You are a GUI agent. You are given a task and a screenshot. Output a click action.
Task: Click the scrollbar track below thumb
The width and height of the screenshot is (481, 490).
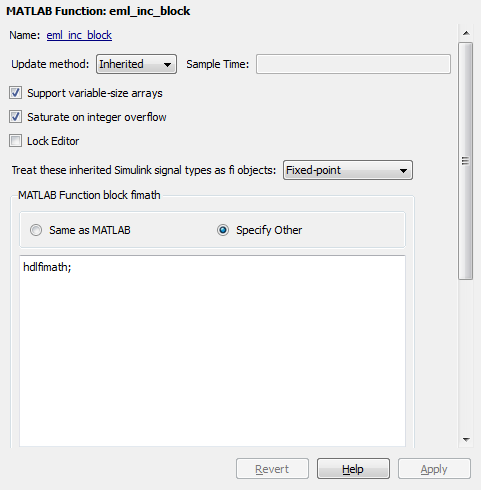pyautogui.click(x=466, y=356)
